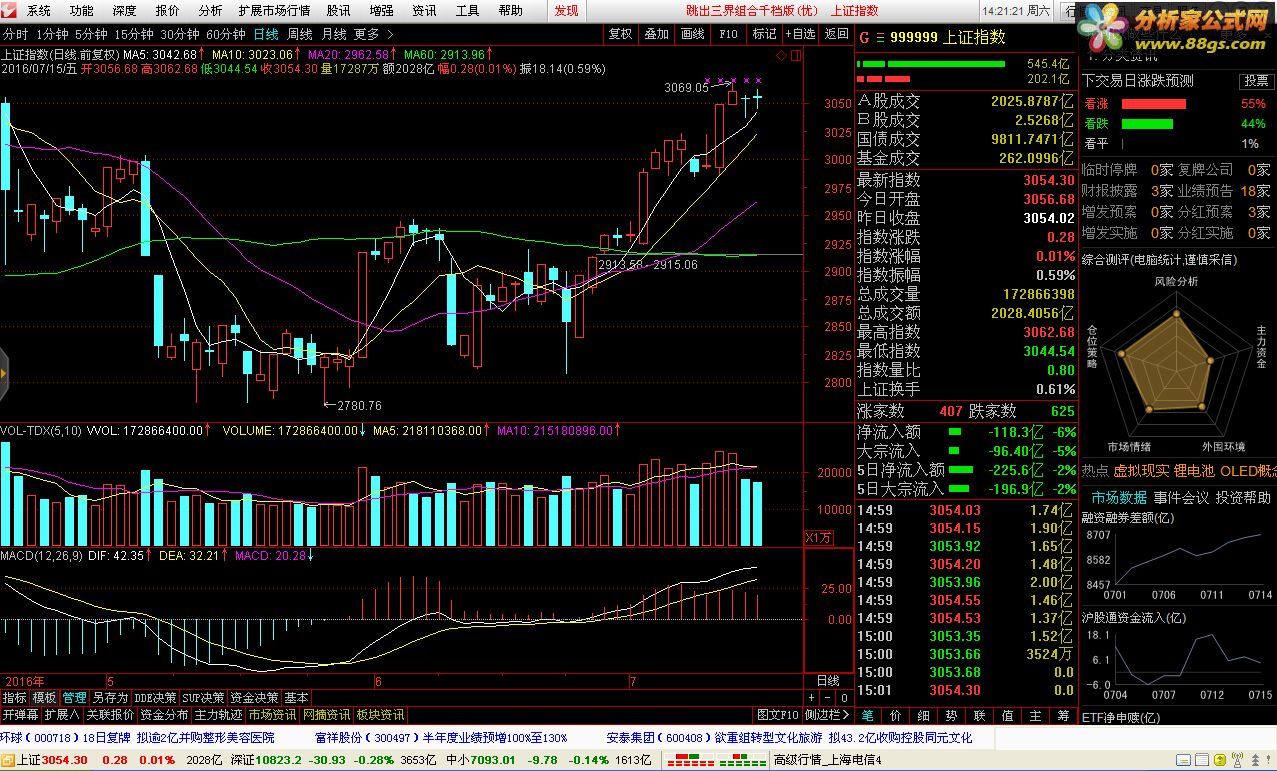
Task: Switch chart to 60分钟 period
Action: tap(225, 34)
